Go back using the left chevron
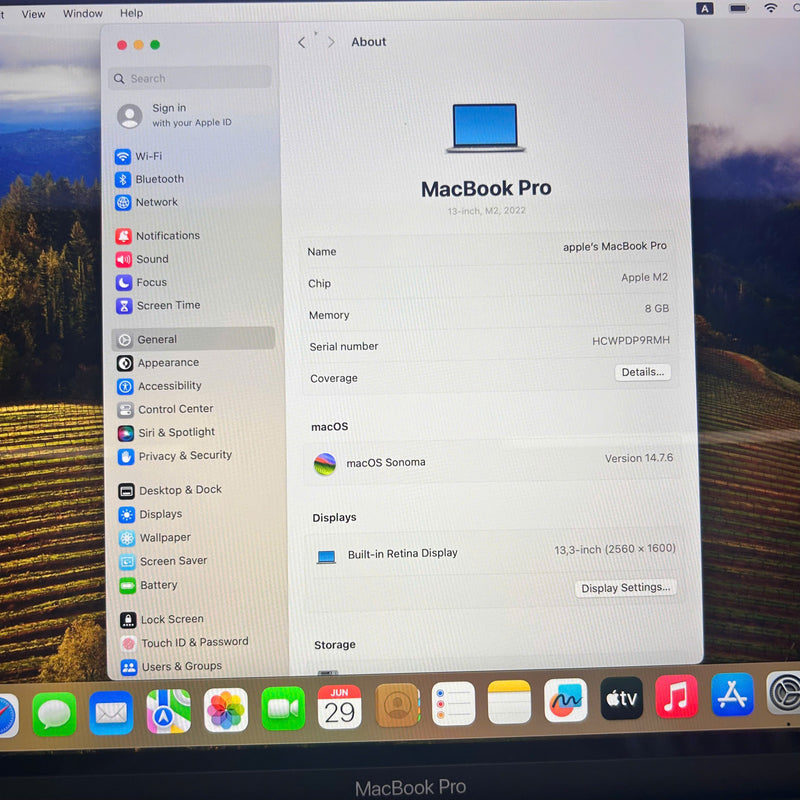800x800 pixels. click(302, 43)
